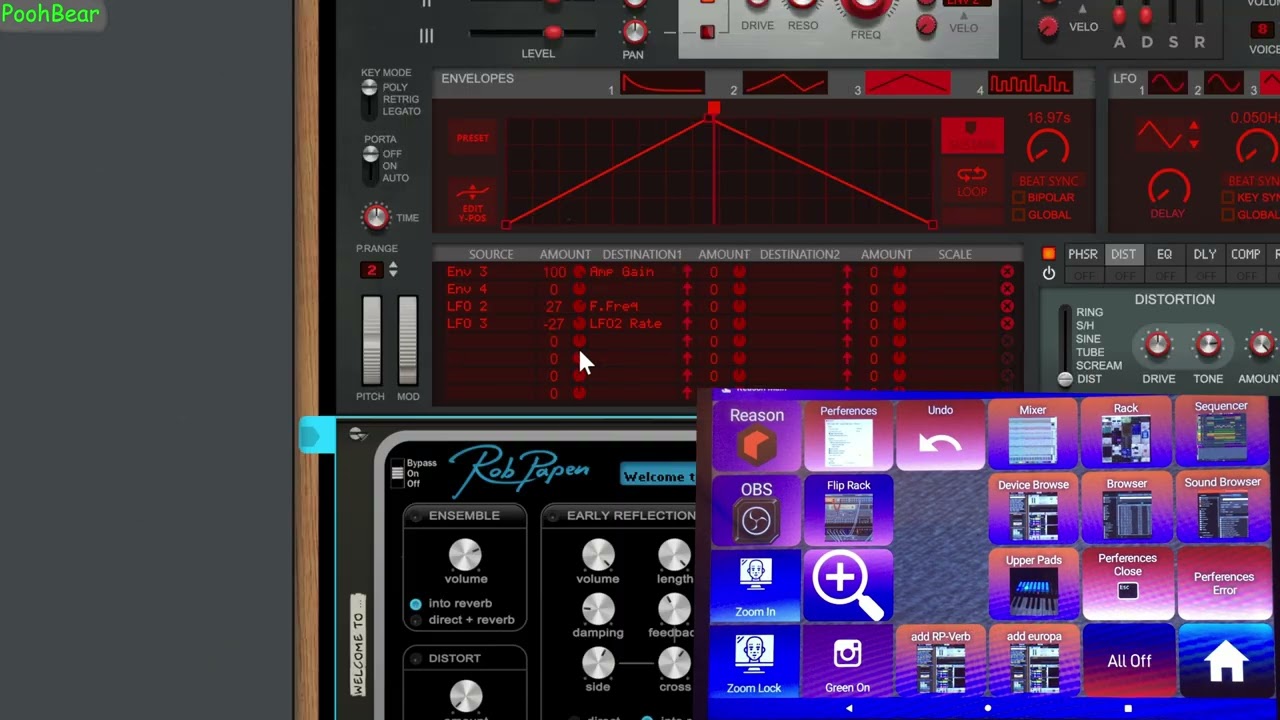
Task: Flip the RP-Verb Bypass switch
Action: [x=397, y=473]
